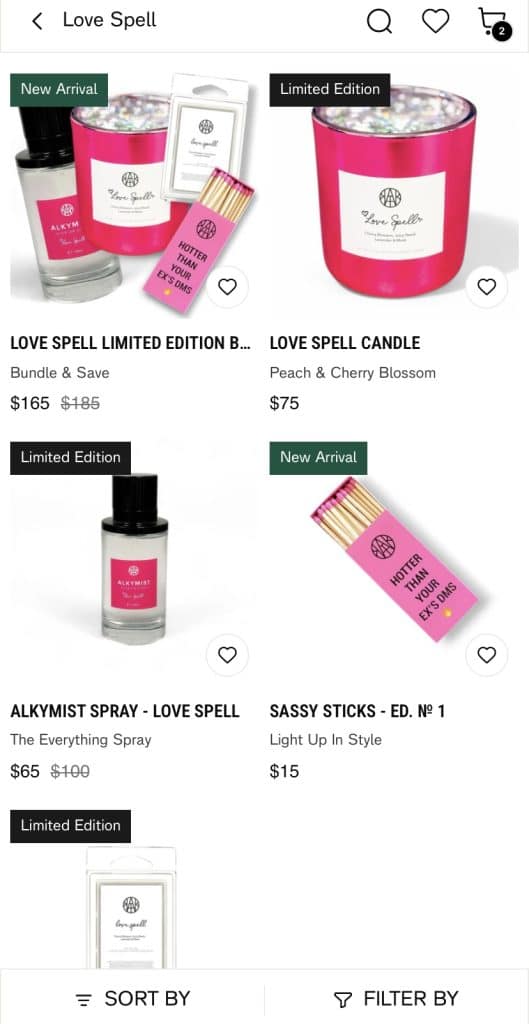The height and width of the screenshot is (1024, 529).
Task: Open Alkymist Spray - Love Spell title
Action: (125, 711)
